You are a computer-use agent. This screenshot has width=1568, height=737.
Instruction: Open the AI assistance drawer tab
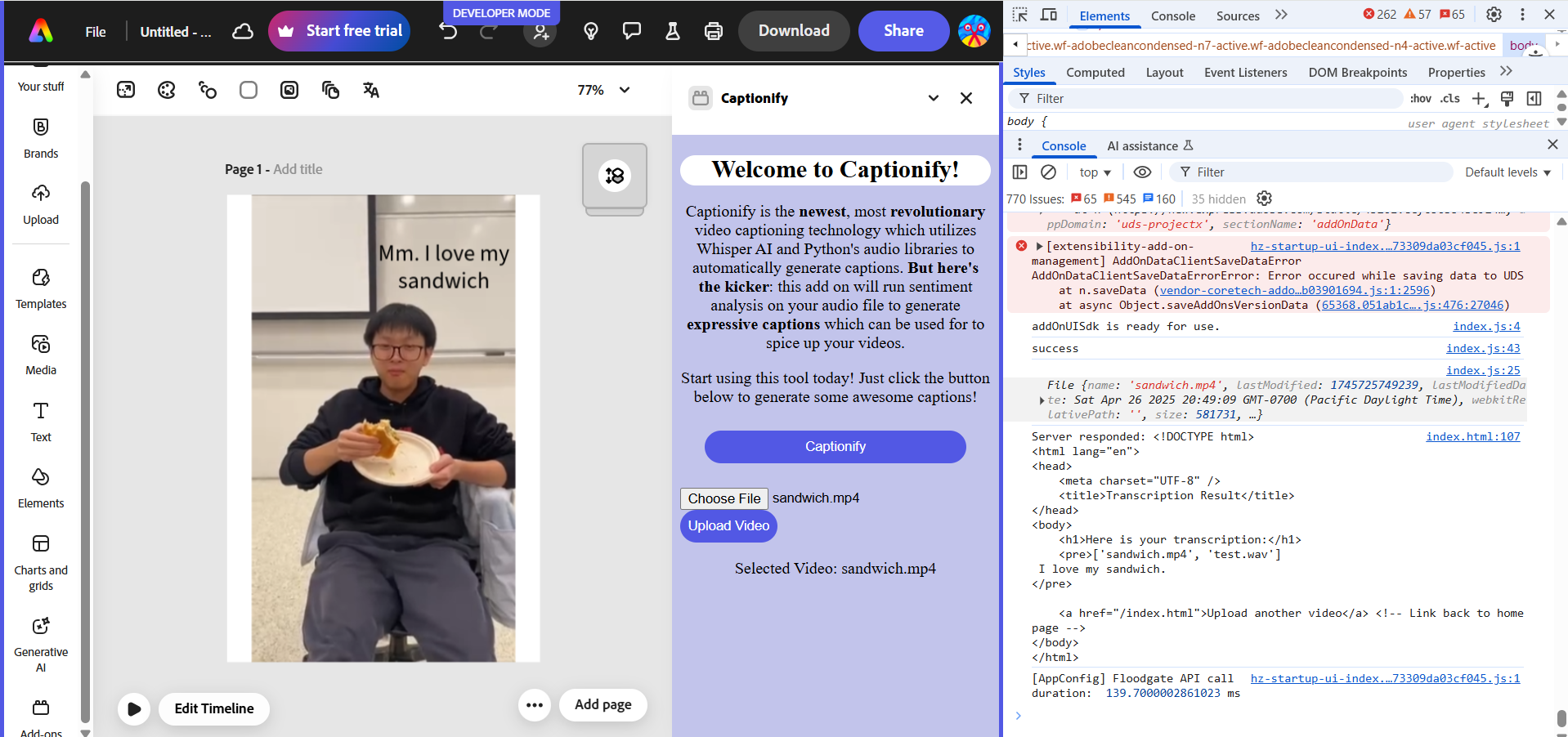point(1149,146)
